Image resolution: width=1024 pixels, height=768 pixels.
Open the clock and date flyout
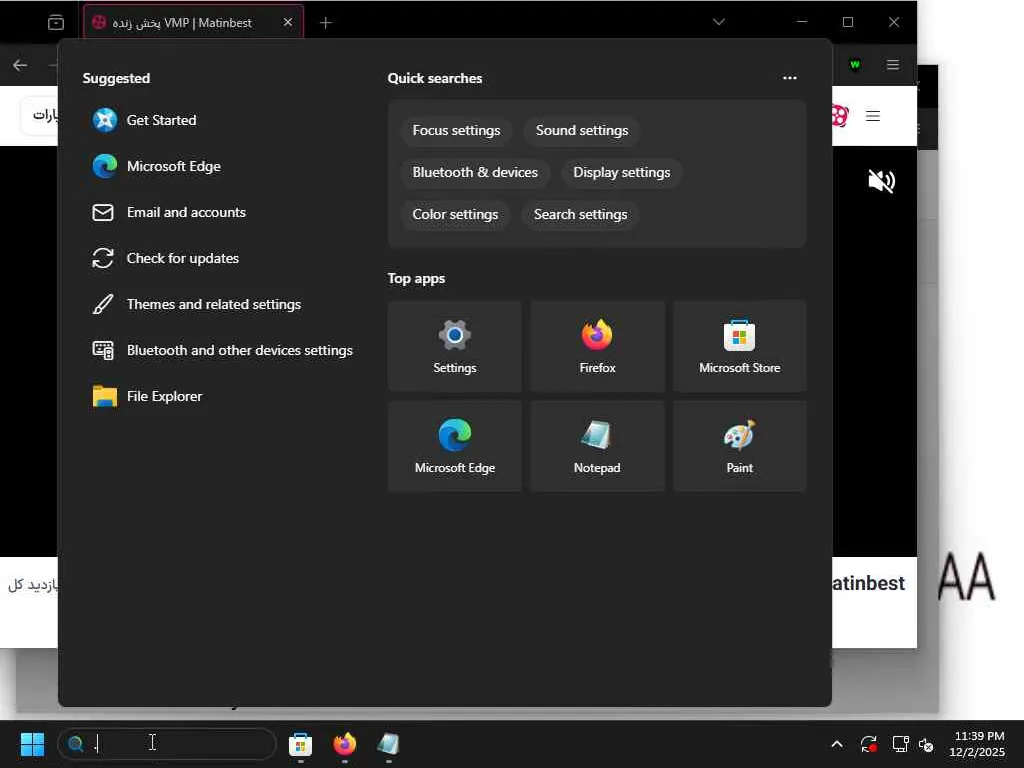[978, 744]
